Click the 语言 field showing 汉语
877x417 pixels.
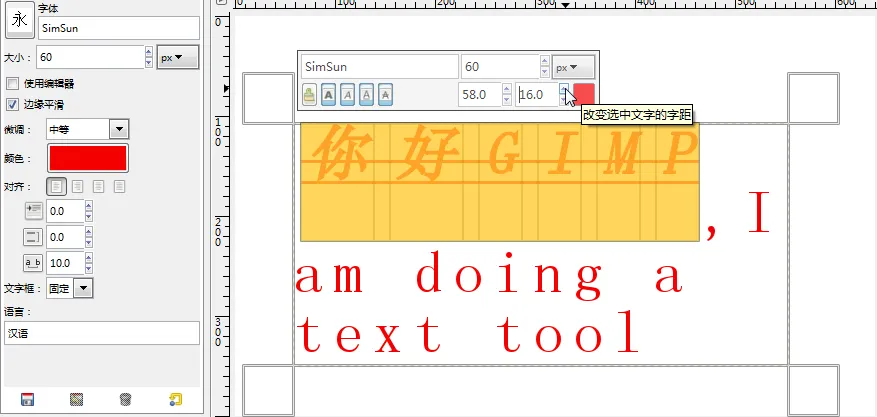click(102, 333)
